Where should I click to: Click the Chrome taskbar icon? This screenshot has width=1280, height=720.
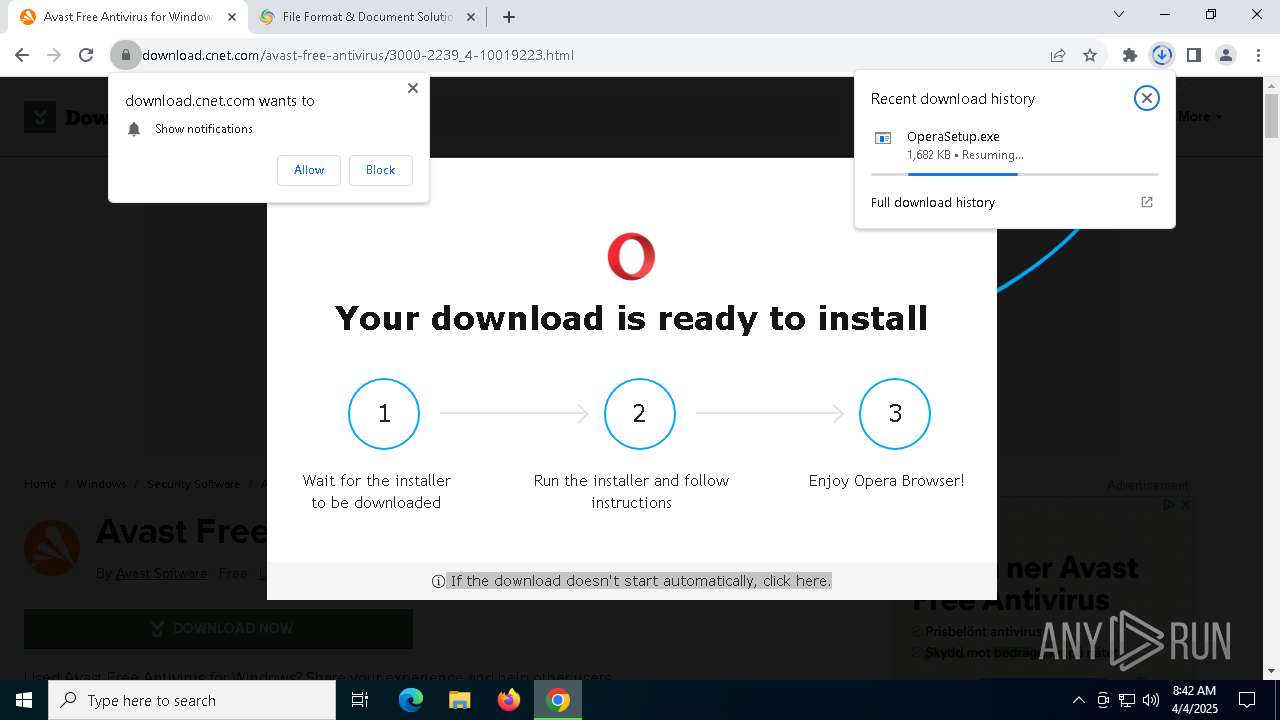[x=558, y=700]
